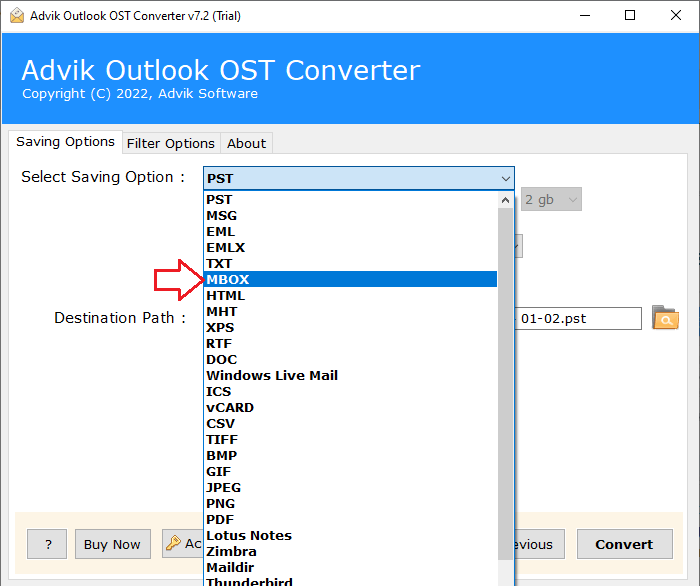The width and height of the screenshot is (700, 586).
Task: Select ICS from the list
Action: [350, 391]
